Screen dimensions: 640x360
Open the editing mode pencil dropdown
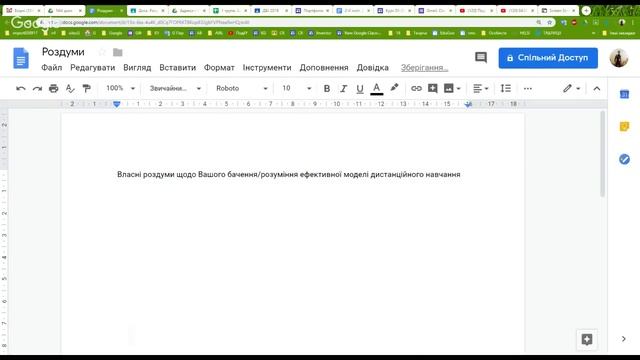tap(571, 88)
